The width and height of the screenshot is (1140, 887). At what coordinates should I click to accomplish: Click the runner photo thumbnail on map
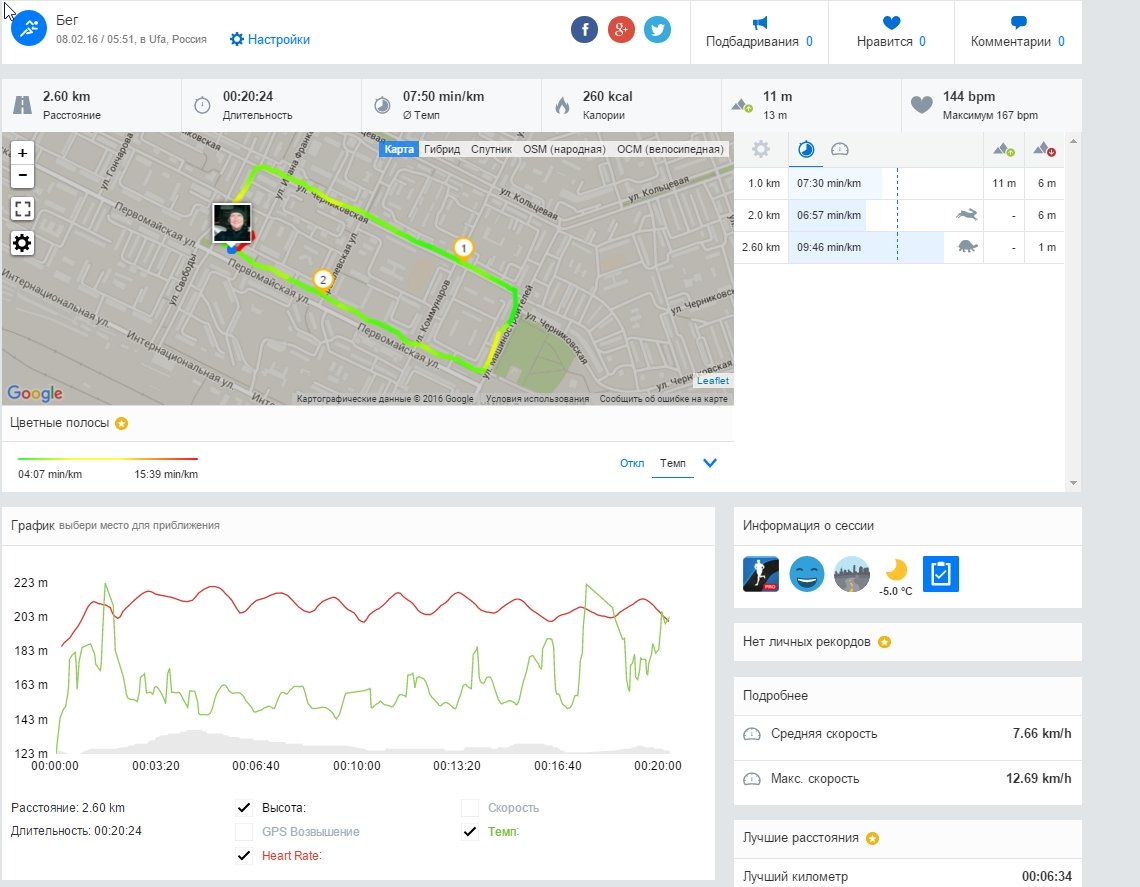tap(231, 222)
